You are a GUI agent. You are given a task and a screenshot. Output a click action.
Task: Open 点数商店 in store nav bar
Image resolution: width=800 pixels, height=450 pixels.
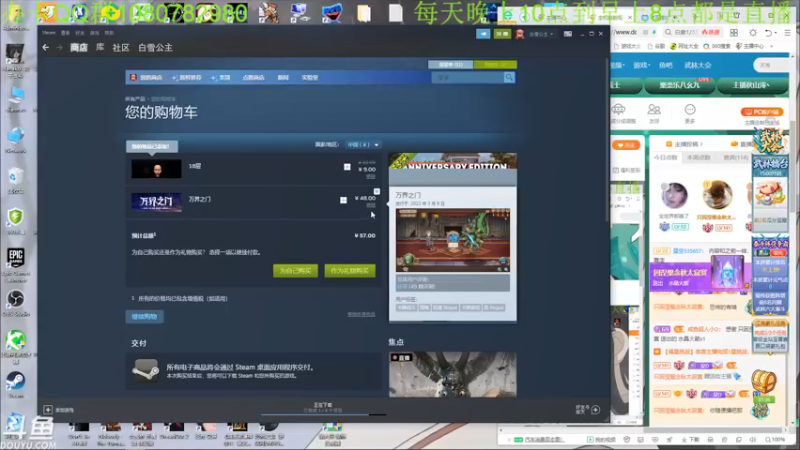[x=253, y=78]
